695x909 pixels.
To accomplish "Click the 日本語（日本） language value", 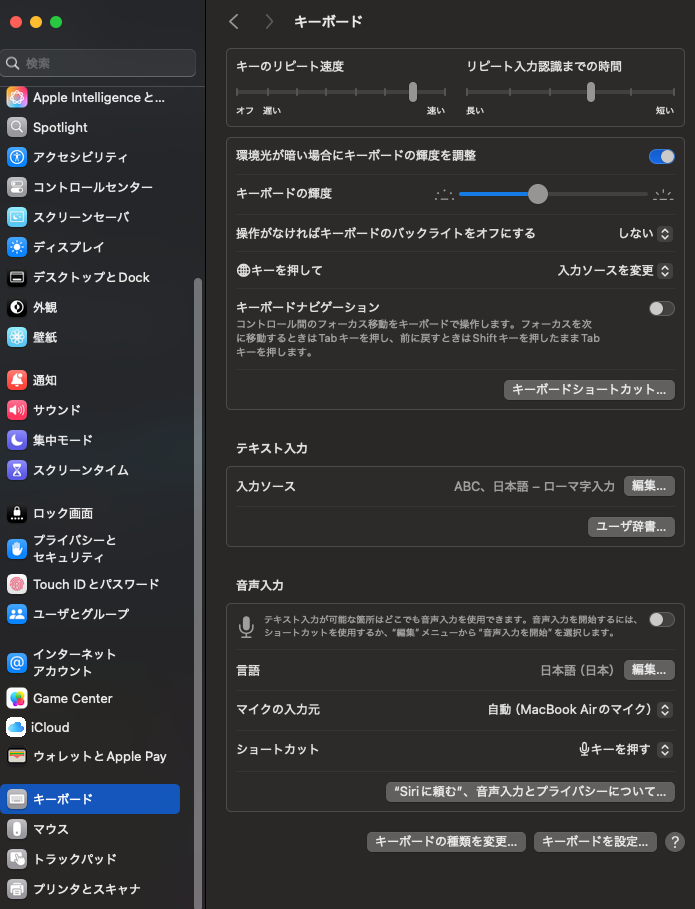I will tap(577, 670).
